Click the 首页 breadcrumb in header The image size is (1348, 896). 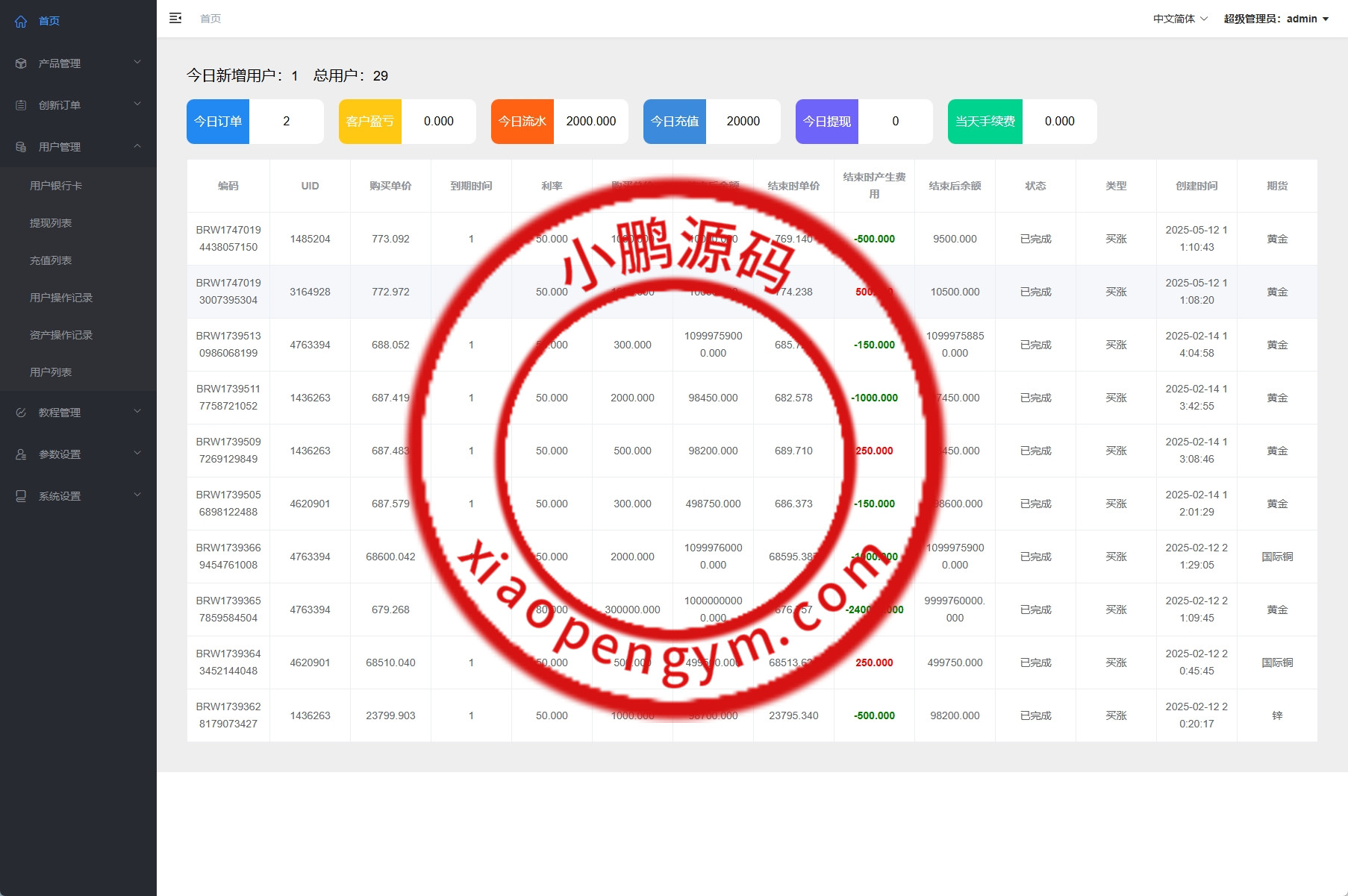point(210,19)
